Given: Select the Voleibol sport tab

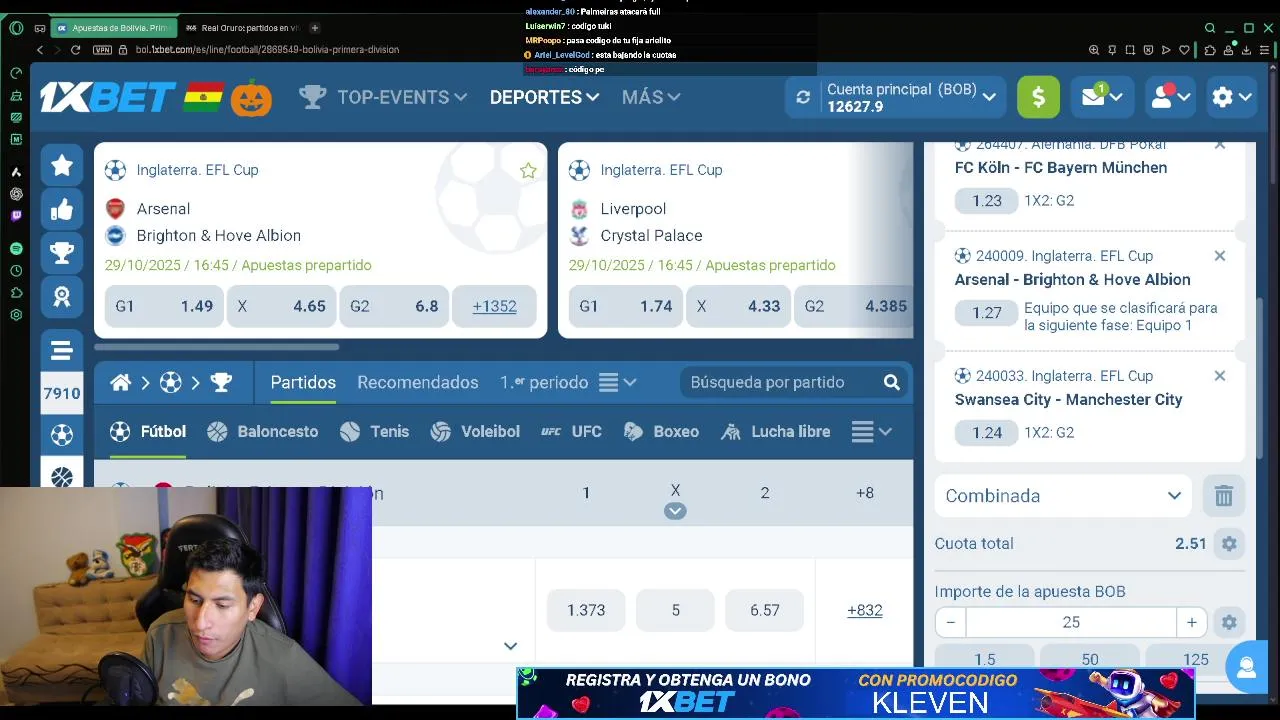Looking at the screenshot, I should click(475, 432).
